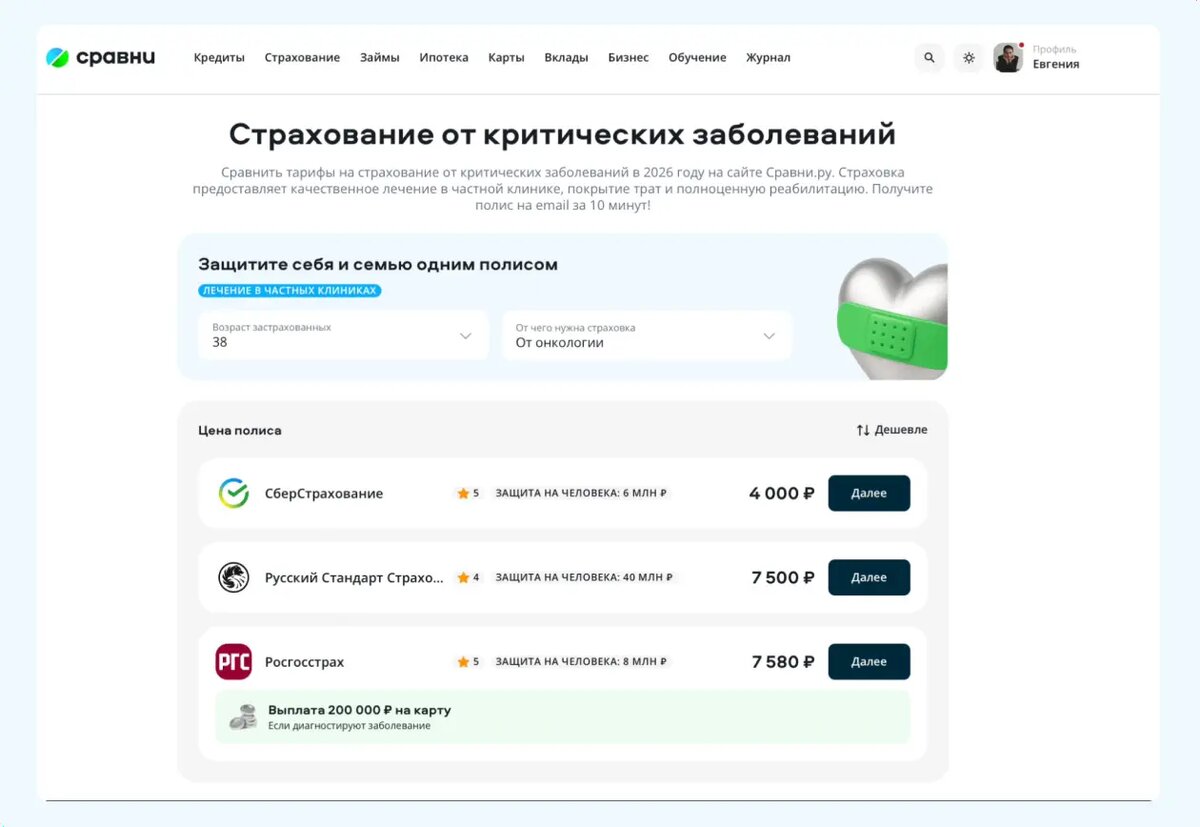This screenshot has height=827, width=1200.
Task: Click the Цена полиса heading
Action: (x=240, y=430)
